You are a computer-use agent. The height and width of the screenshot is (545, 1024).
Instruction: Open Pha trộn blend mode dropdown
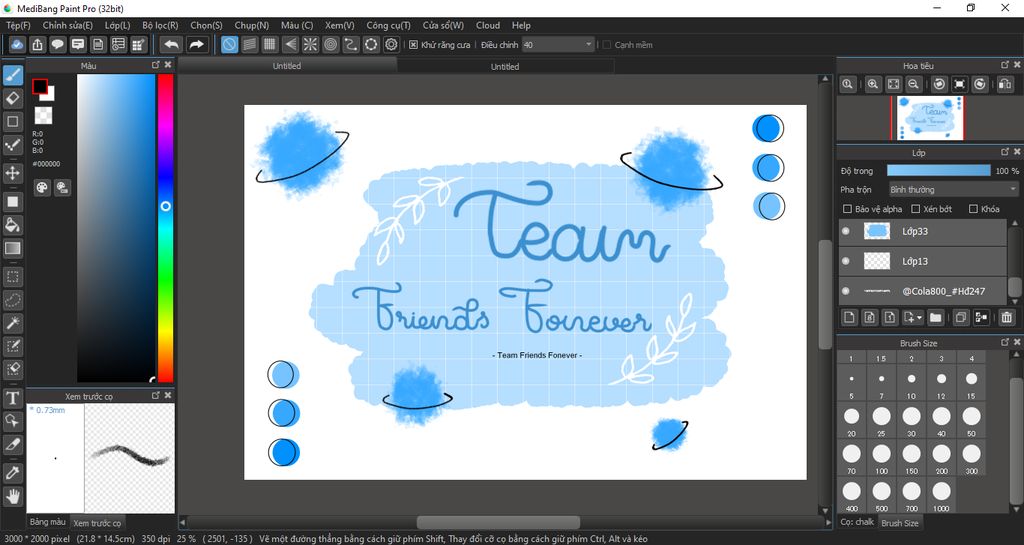pyautogui.click(x=952, y=189)
